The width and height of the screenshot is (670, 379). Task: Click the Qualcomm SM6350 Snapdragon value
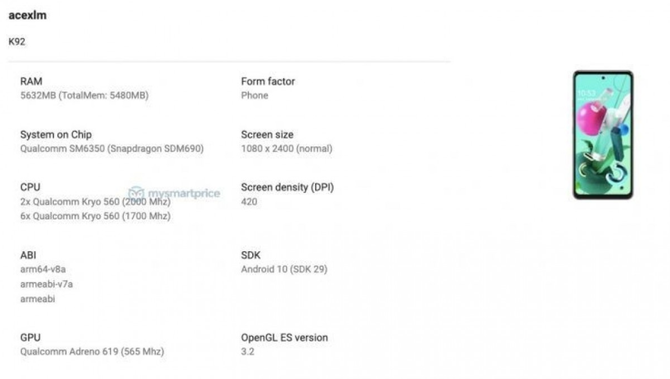point(112,149)
